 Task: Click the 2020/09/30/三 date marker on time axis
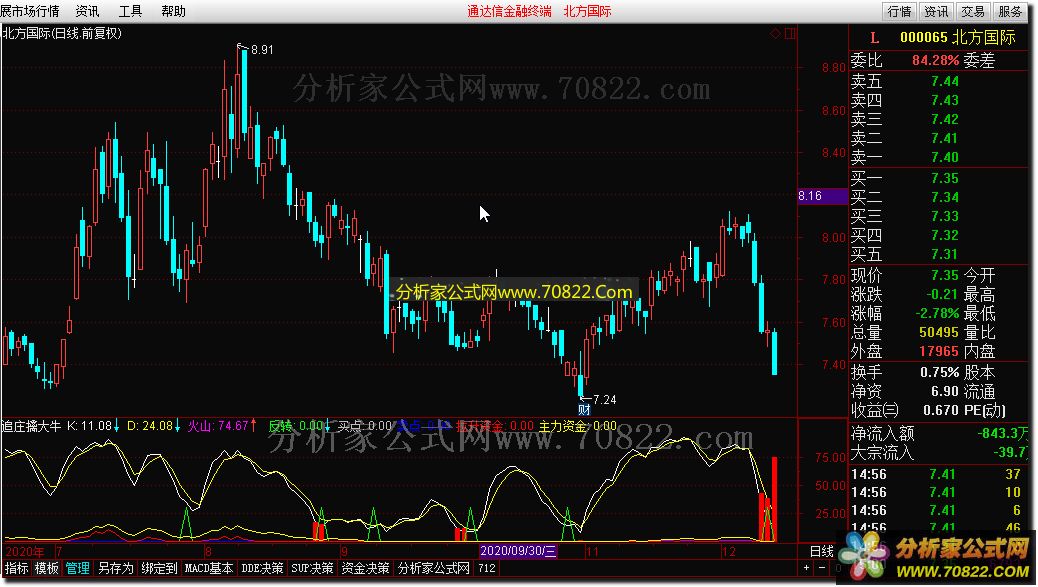point(518,551)
